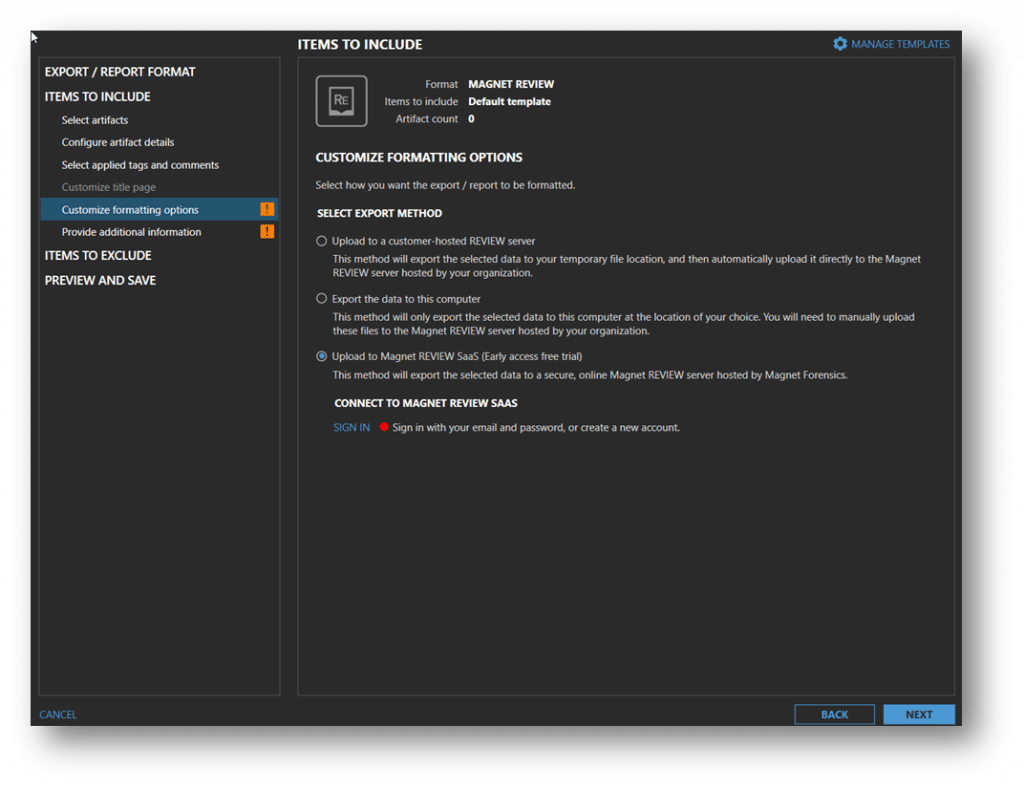Open Select applied tags and comments step
Image resolution: width=1024 pixels, height=788 pixels.
tap(140, 165)
